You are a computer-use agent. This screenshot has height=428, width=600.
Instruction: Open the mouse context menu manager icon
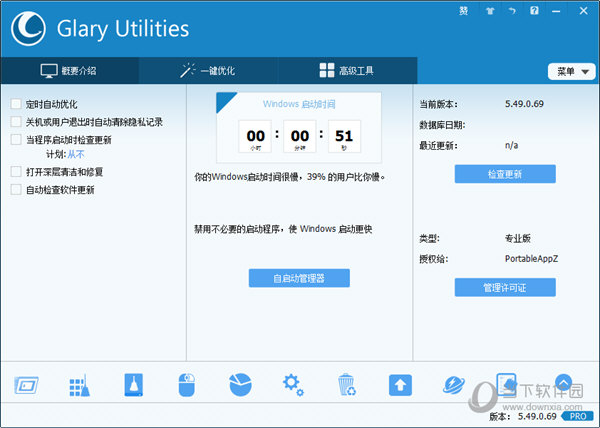point(187,385)
